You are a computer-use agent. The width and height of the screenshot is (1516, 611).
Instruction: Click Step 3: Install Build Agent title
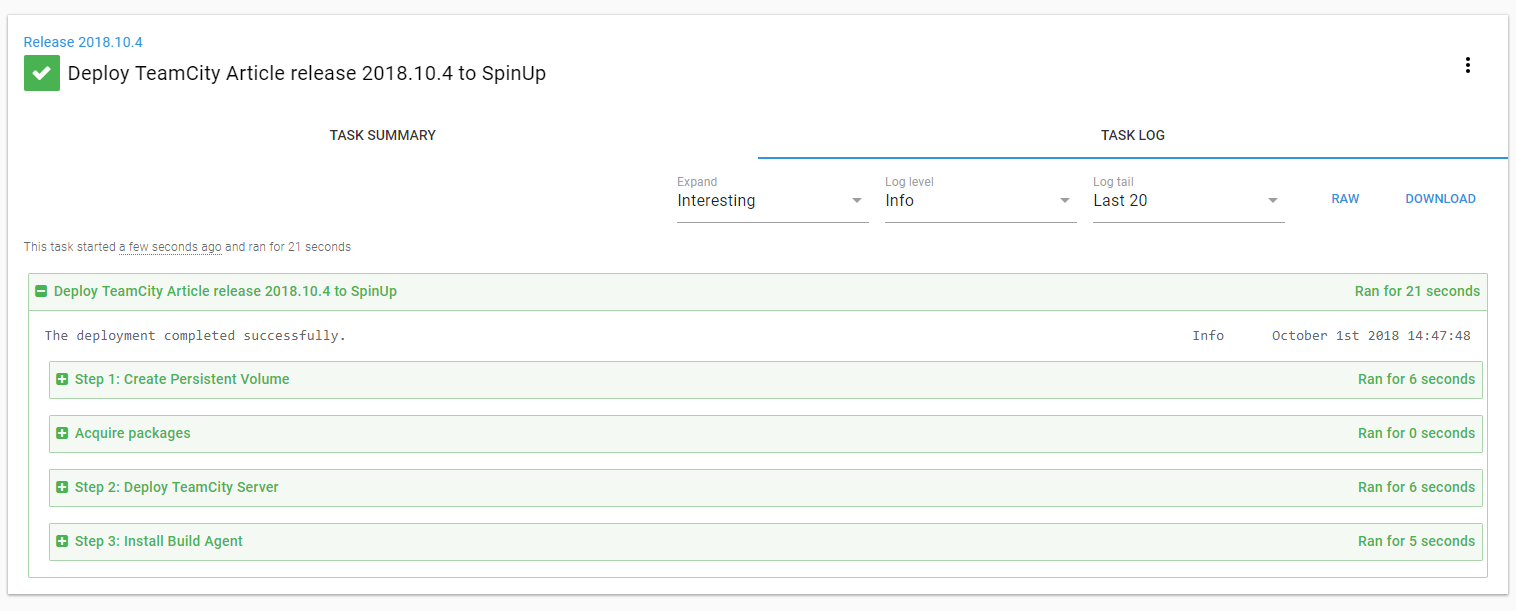click(158, 542)
